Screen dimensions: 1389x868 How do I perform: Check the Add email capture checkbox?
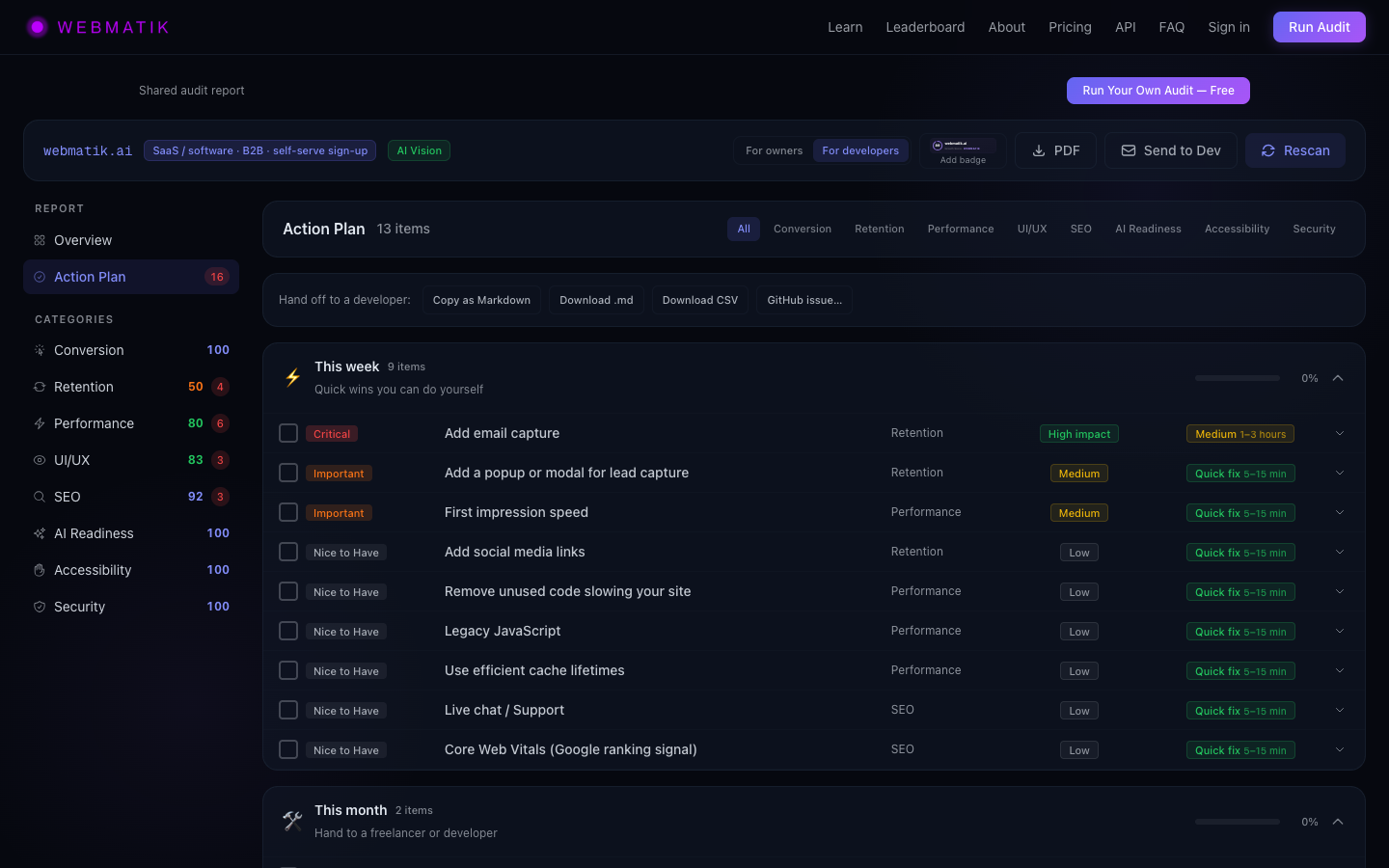click(288, 433)
